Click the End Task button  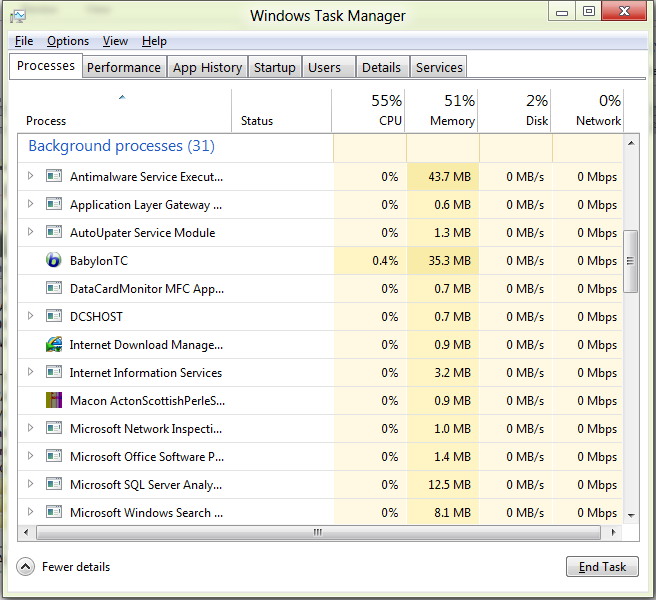coord(602,567)
